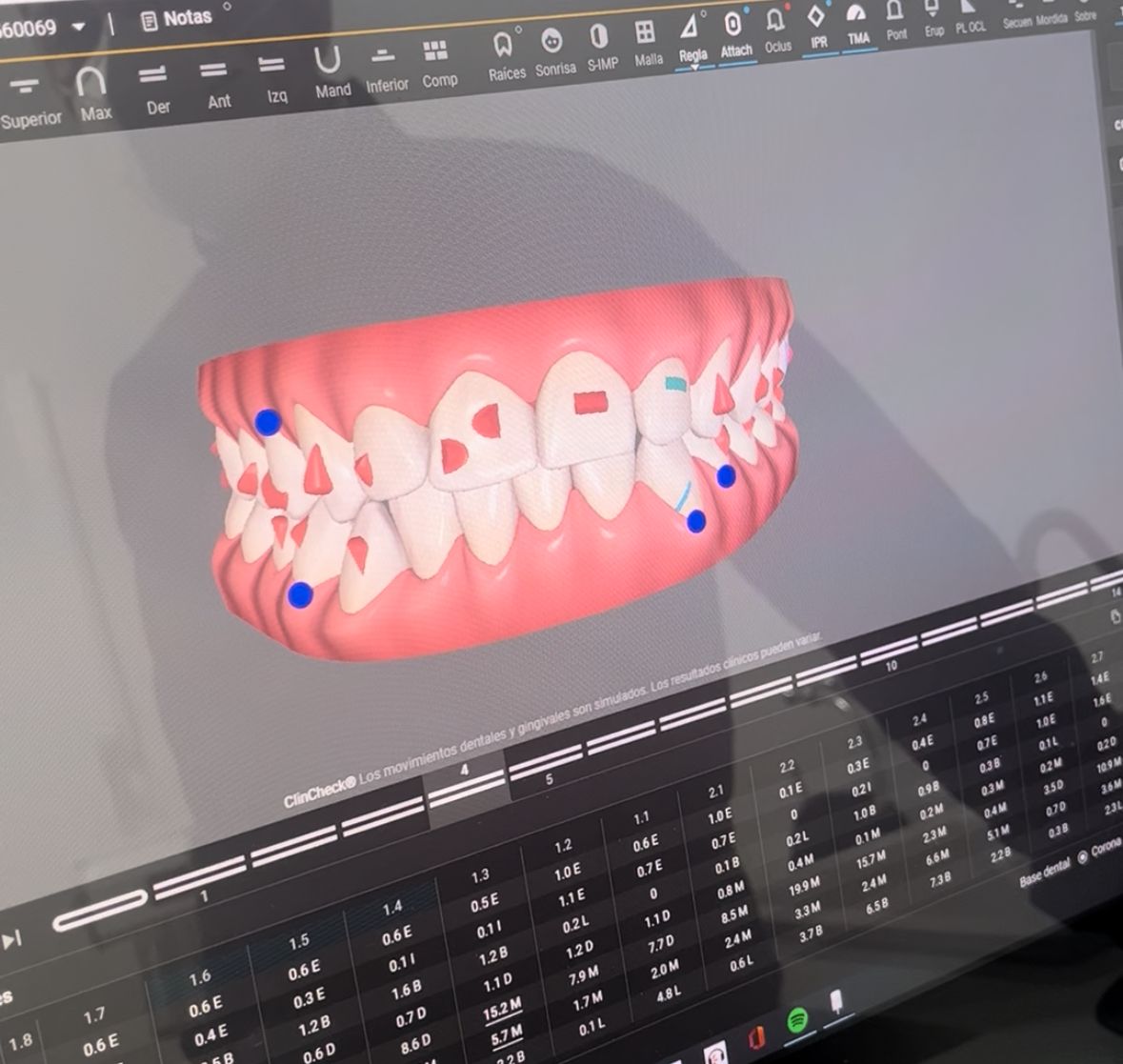This screenshot has width=1123, height=1064.
Task: Toggle the Malla grid overlay
Action: coord(646,43)
